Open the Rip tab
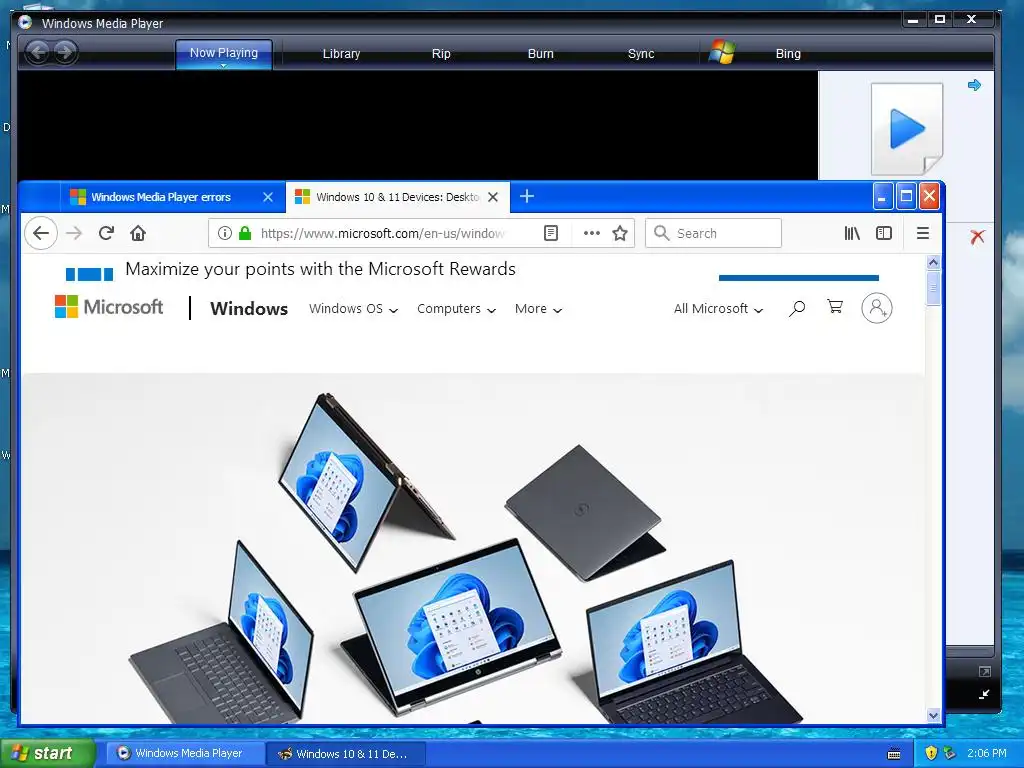The height and width of the screenshot is (768, 1024). 441,54
